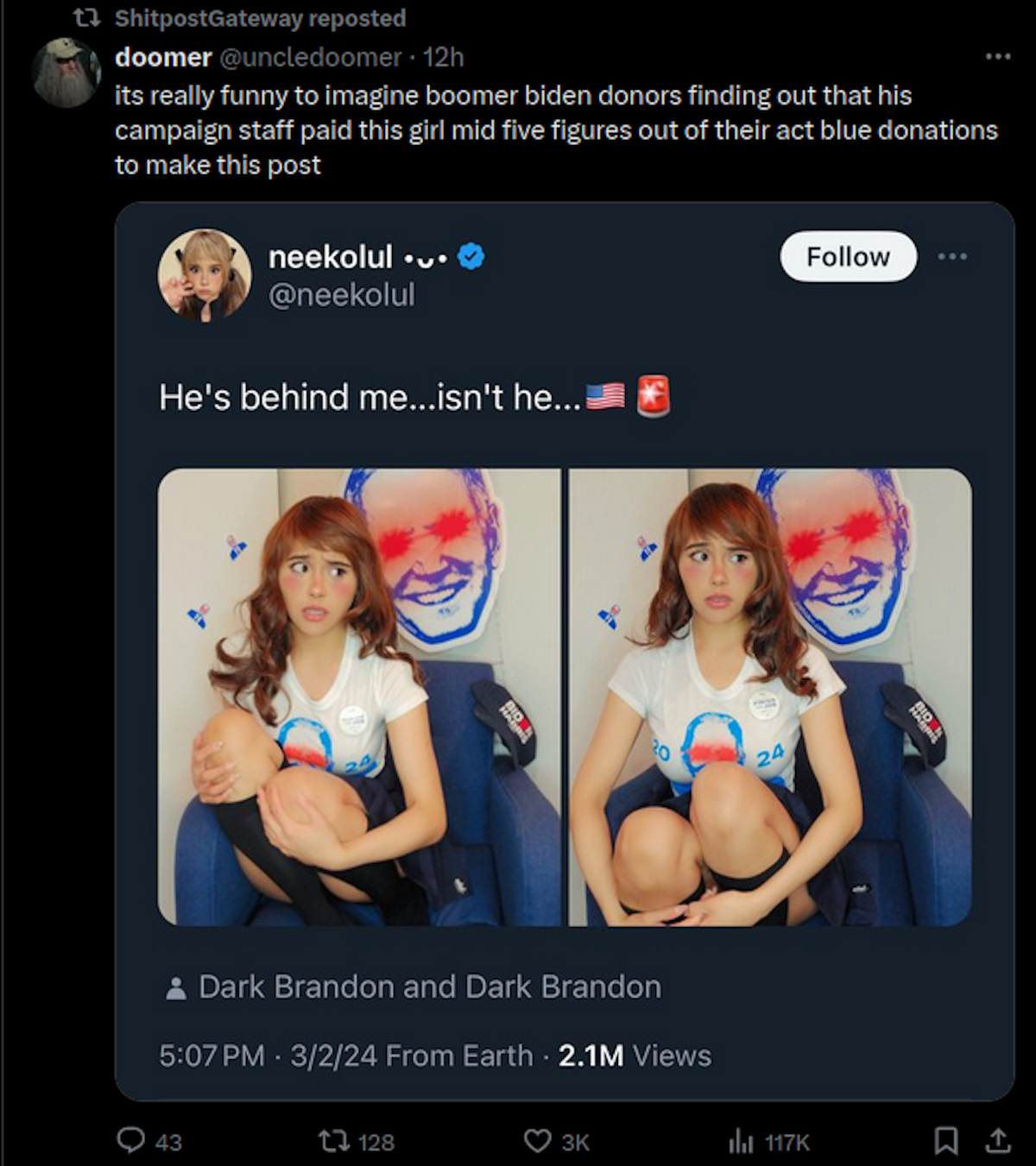The width and height of the screenshot is (1036, 1166).
Task: Click the Dark Brandon photo tag label
Action: pos(429,986)
